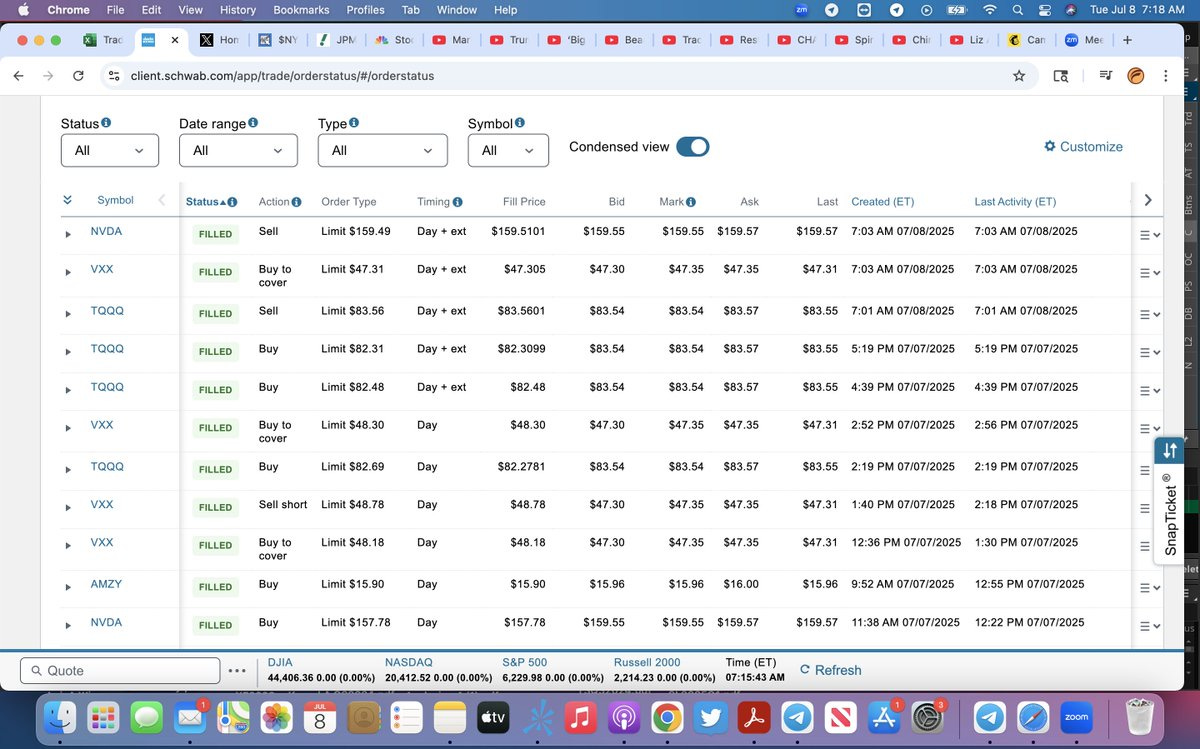Sort by Last Activity (ET) column header
The image size is (1200, 749).
(x=1015, y=202)
